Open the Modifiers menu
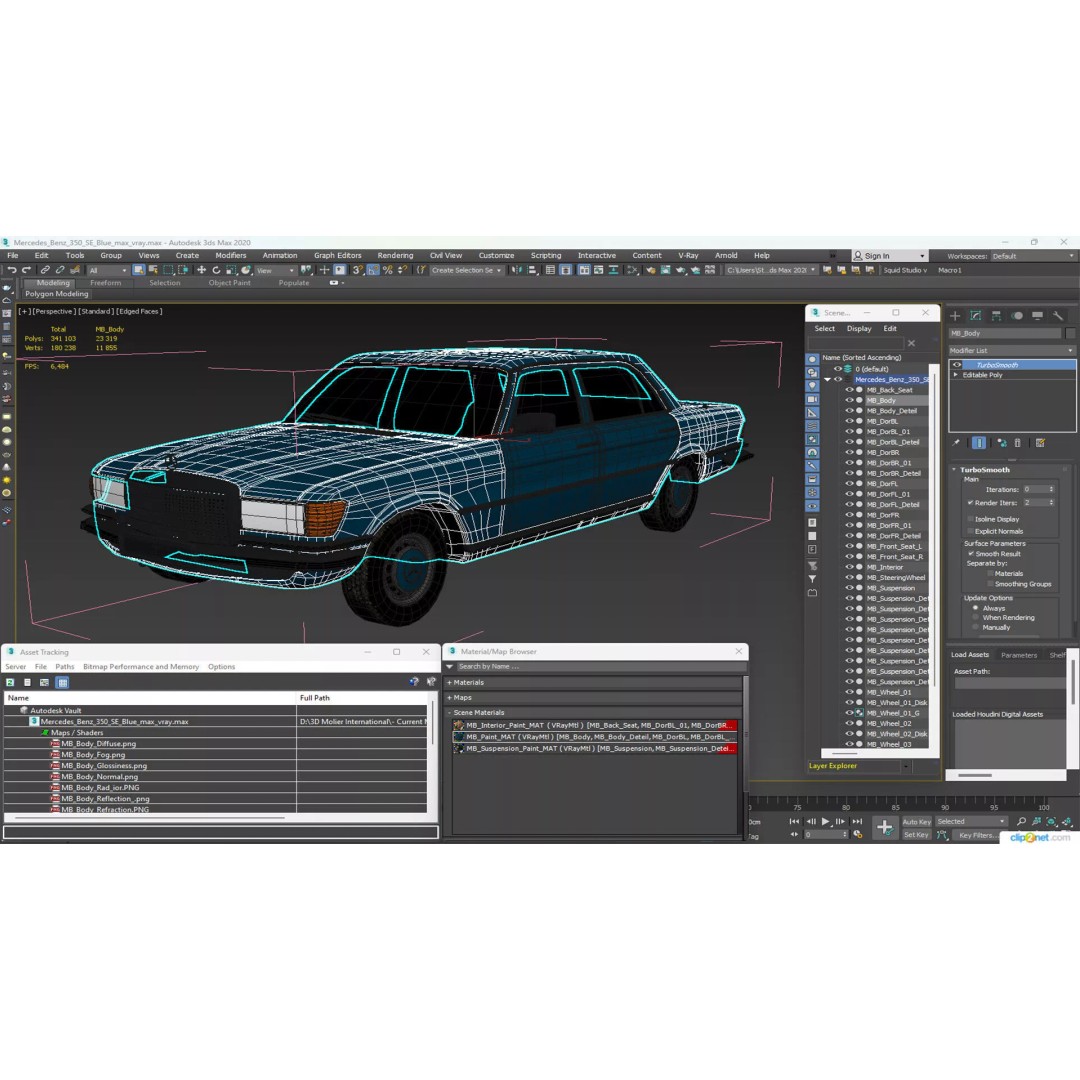Viewport: 1080px width, 1080px height. (x=231, y=256)
